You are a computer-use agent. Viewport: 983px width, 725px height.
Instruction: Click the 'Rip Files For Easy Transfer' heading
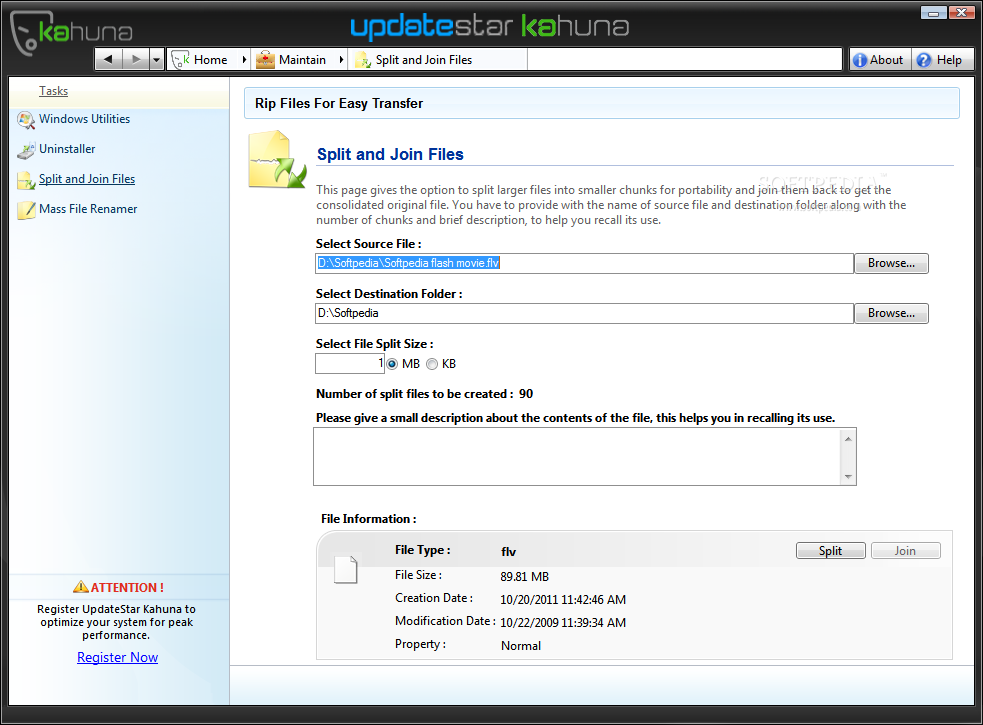[339, 103]
